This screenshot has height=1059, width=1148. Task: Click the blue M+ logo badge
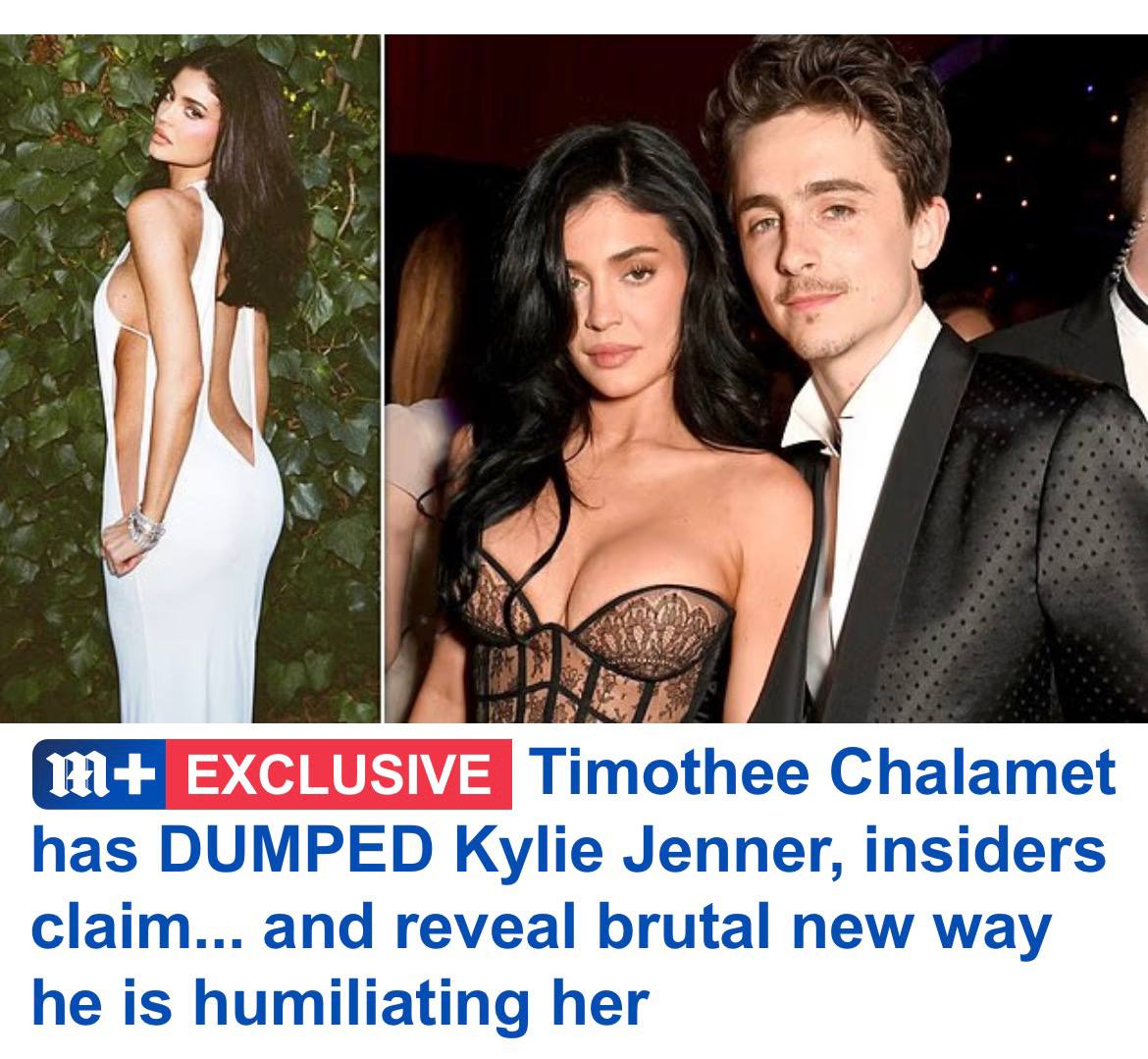pos(99,774)
